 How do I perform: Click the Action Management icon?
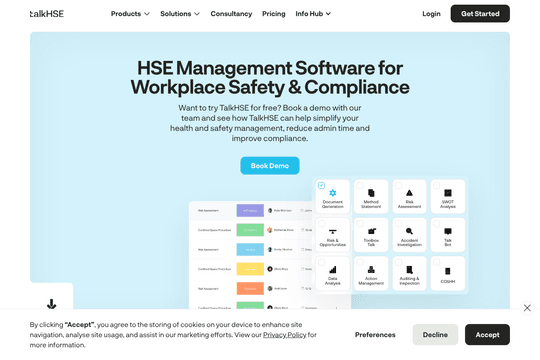[x=371, y=269]
